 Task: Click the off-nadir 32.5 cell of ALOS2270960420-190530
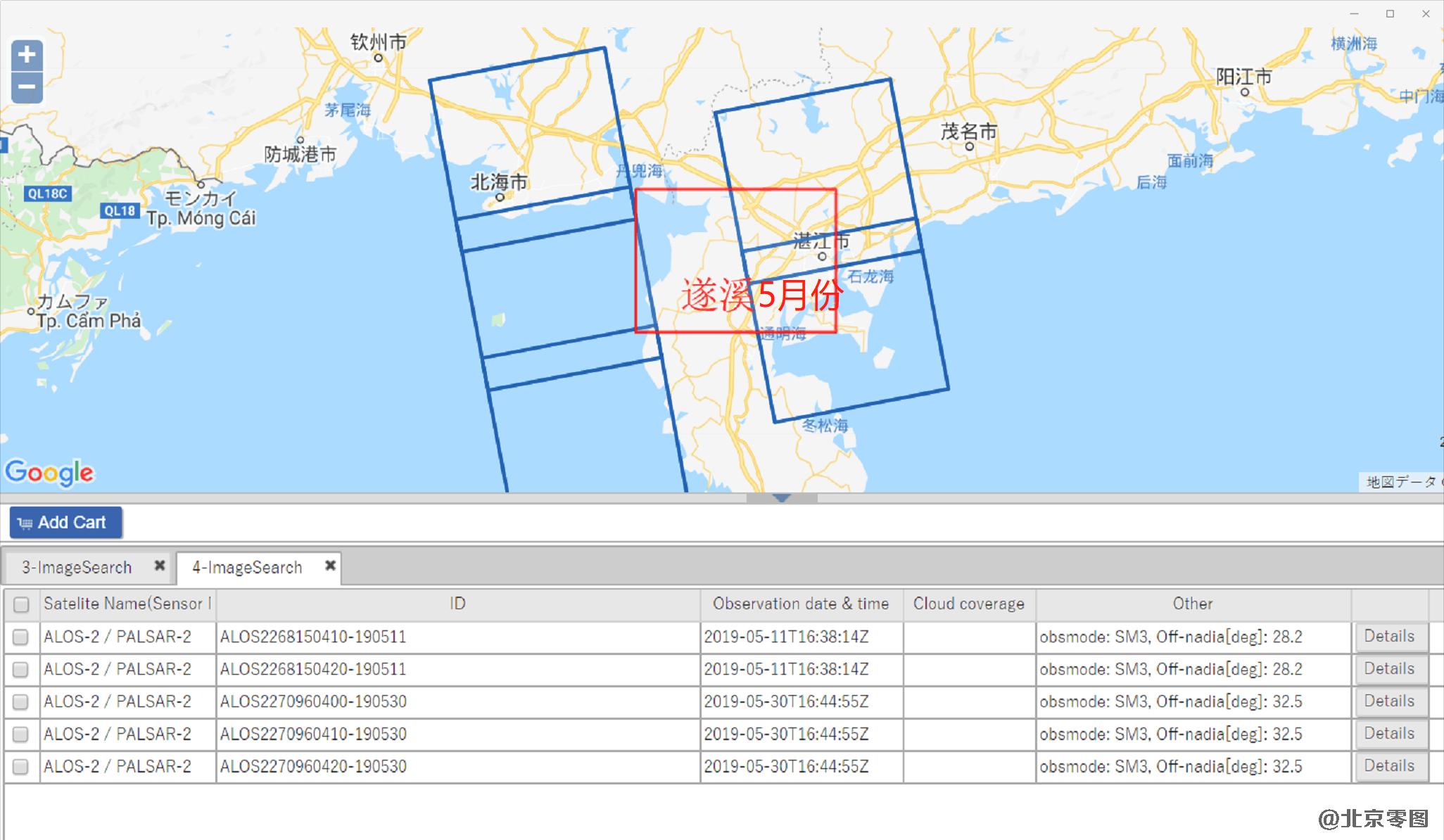1193,766
